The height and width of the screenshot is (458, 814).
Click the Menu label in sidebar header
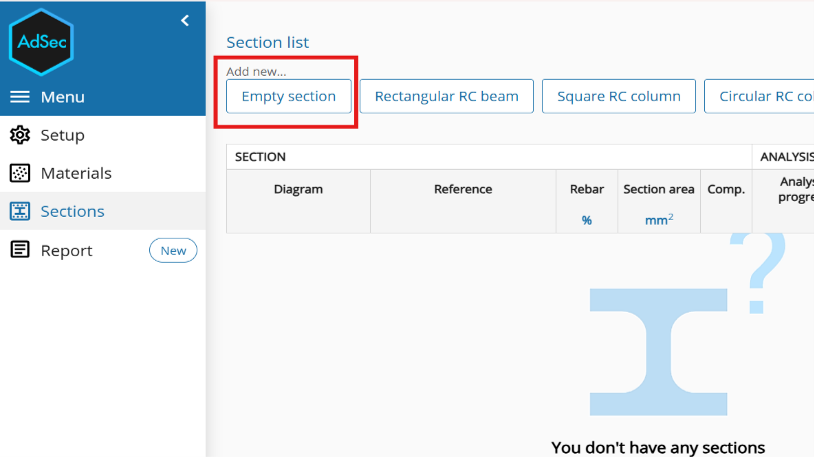click(63, 97)
